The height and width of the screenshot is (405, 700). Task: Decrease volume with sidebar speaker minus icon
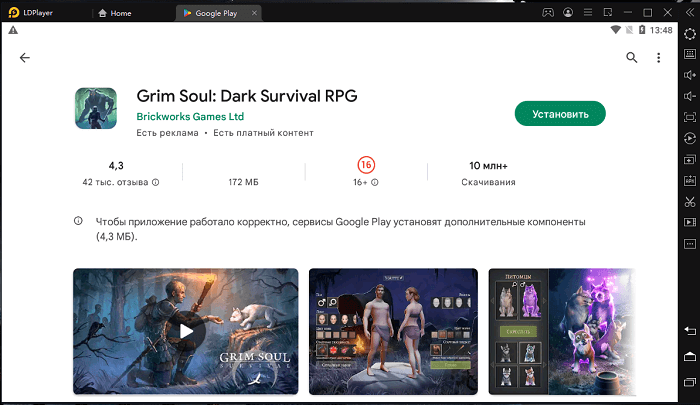click(690, 96)
